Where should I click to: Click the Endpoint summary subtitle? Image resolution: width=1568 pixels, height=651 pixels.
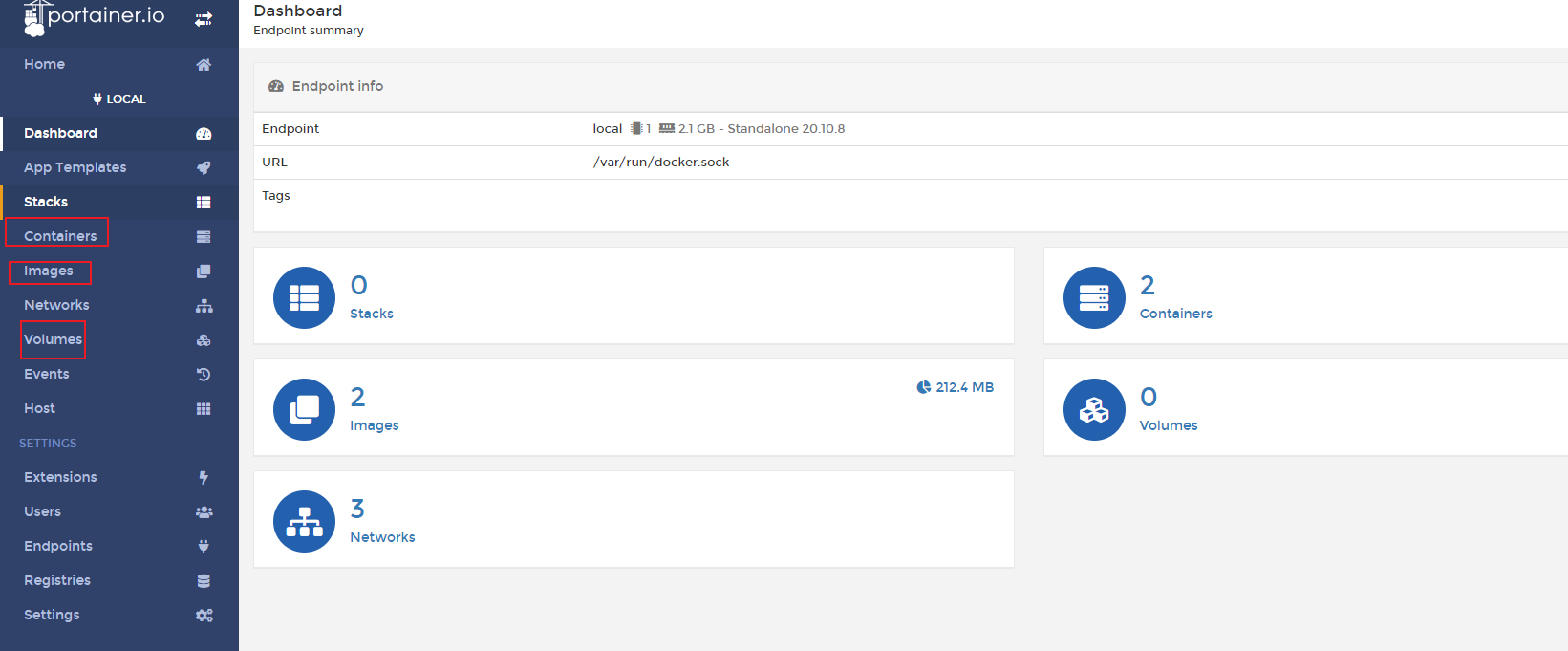click(x=309, y=31)
